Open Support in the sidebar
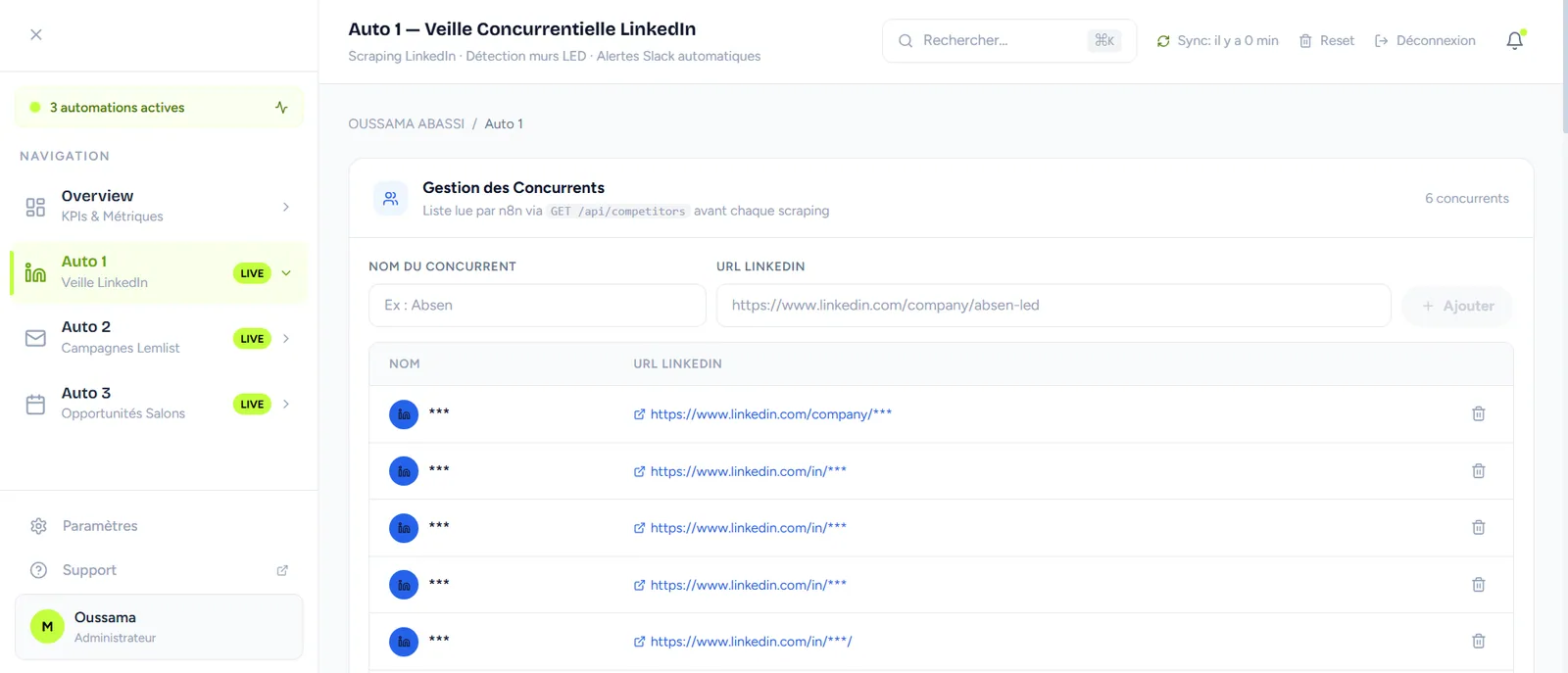The width and height of the screenshot is (1568, 673). [x=159, y=570]
